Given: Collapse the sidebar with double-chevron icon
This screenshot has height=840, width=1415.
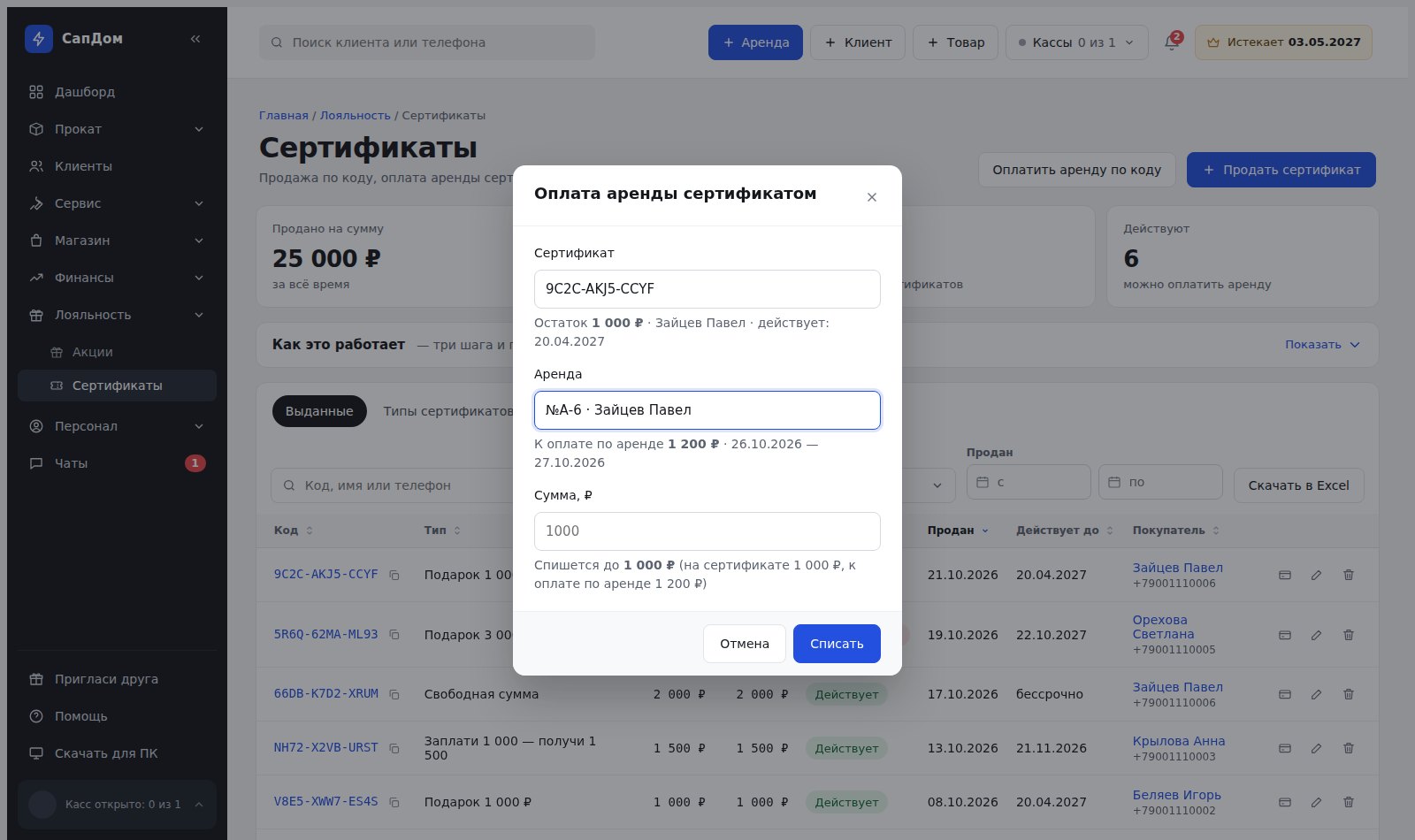Looking at the screenshot, I should pos(195,39).
